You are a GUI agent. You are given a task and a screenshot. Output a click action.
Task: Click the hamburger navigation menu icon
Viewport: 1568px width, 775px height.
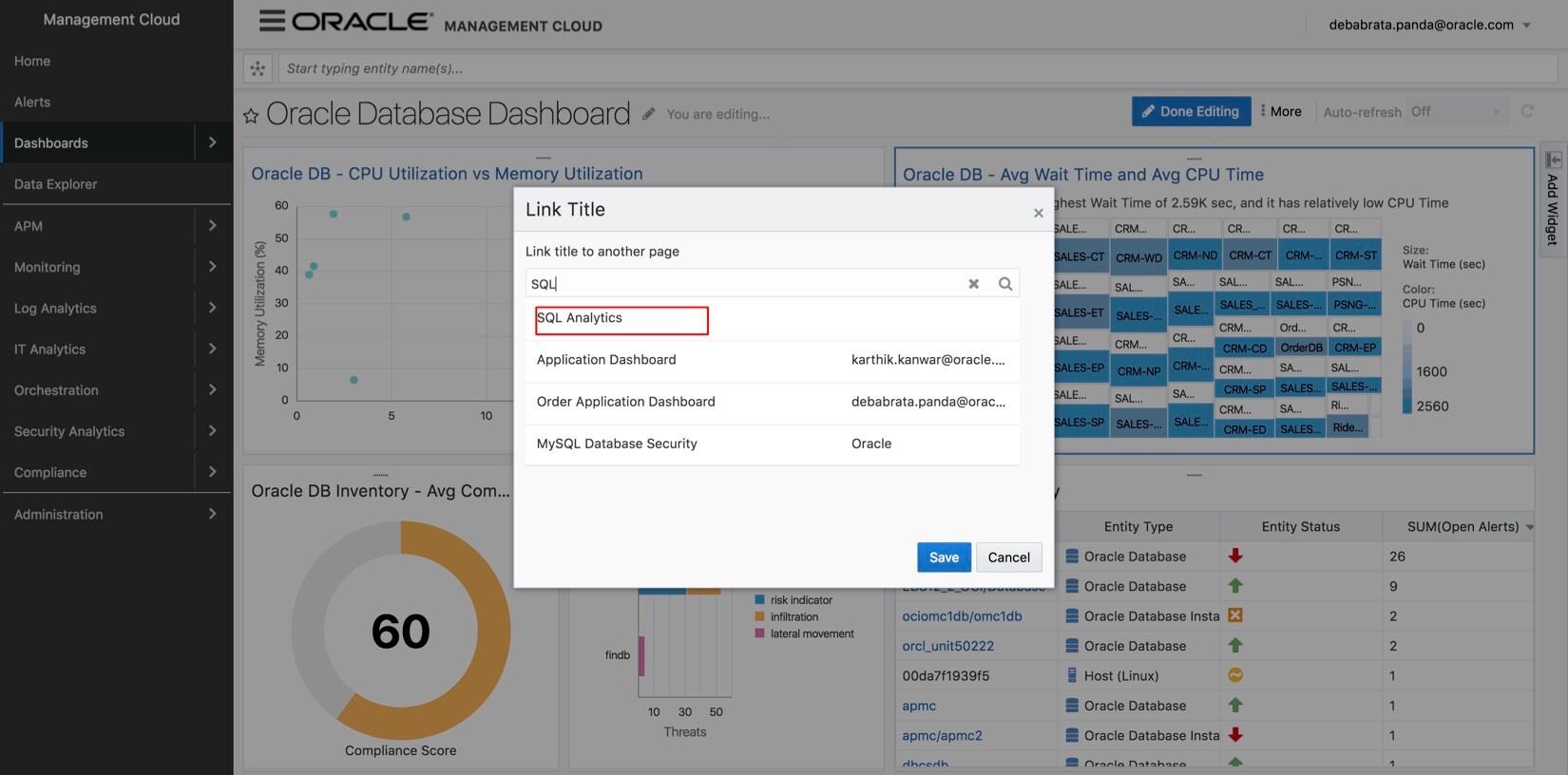pyautogui.click(x=272, y=21)
